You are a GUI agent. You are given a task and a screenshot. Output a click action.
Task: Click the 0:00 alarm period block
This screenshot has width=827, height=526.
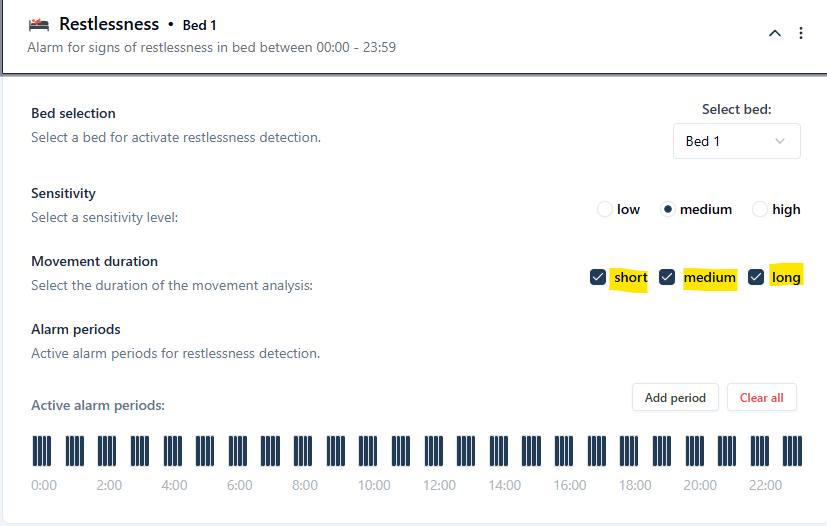pyautogui.click(x=41, y=450)
